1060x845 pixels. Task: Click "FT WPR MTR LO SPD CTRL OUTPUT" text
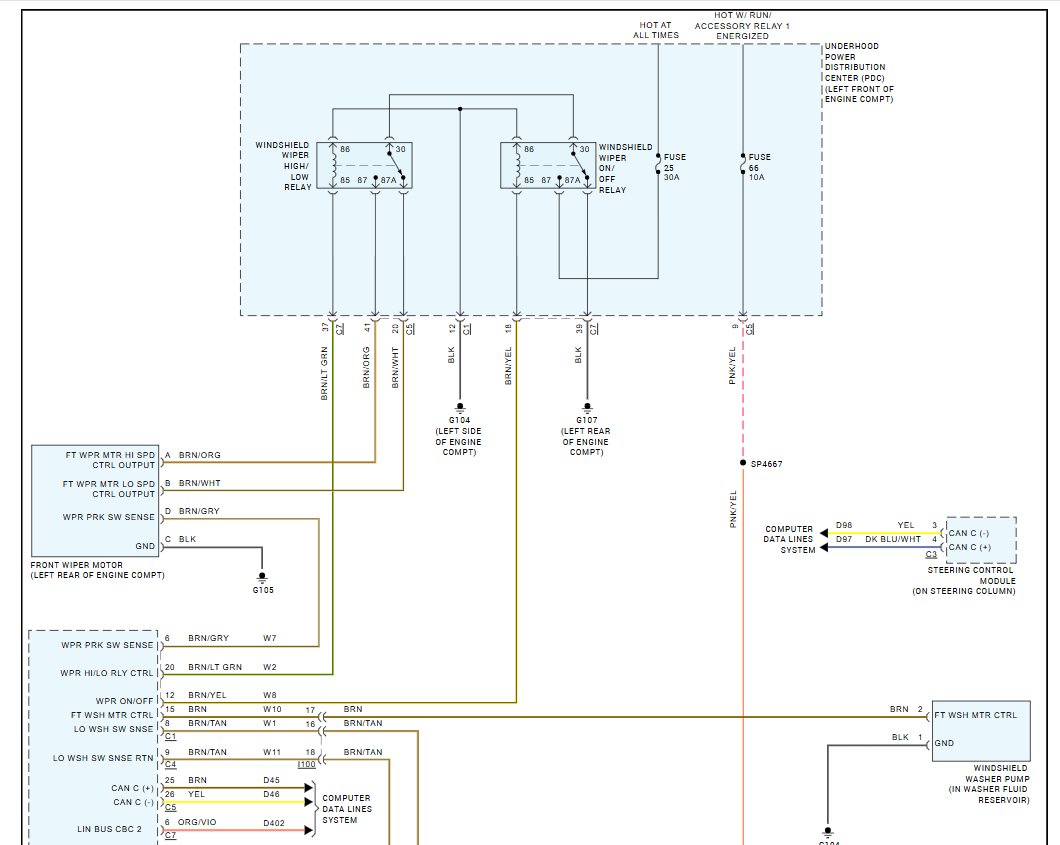109,489
